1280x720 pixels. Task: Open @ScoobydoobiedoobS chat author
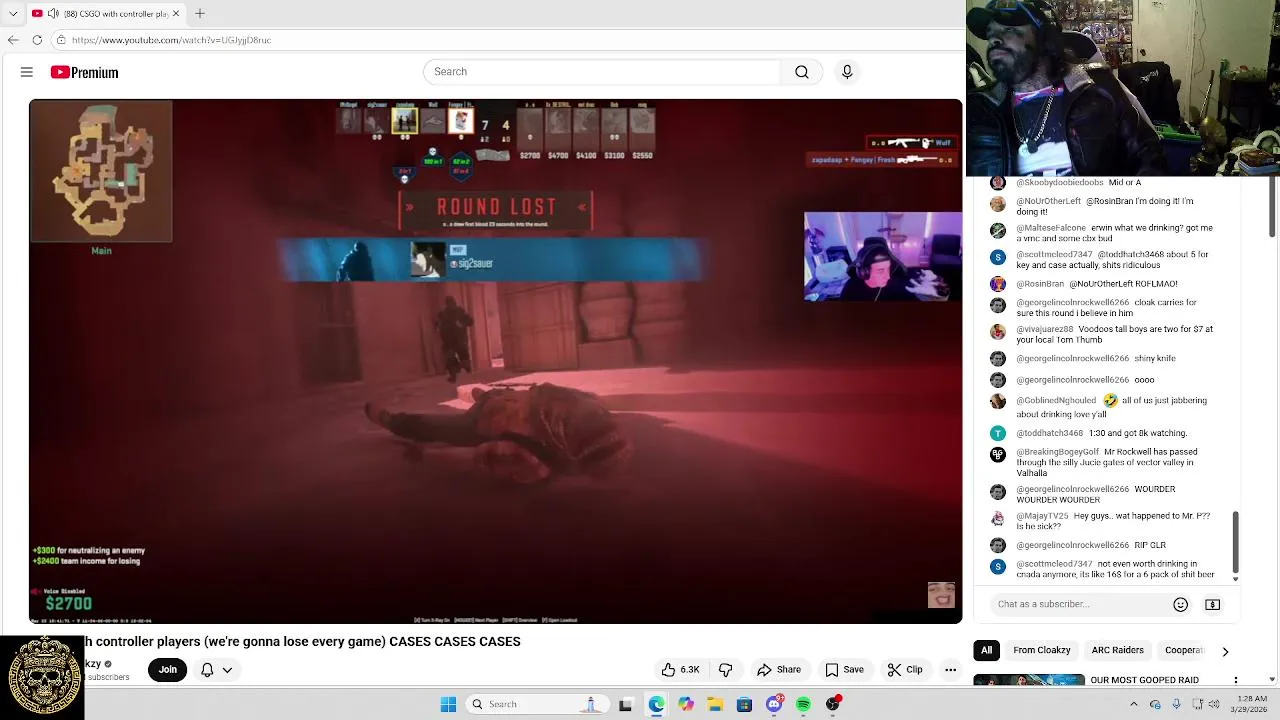(x=1059, y=183)
